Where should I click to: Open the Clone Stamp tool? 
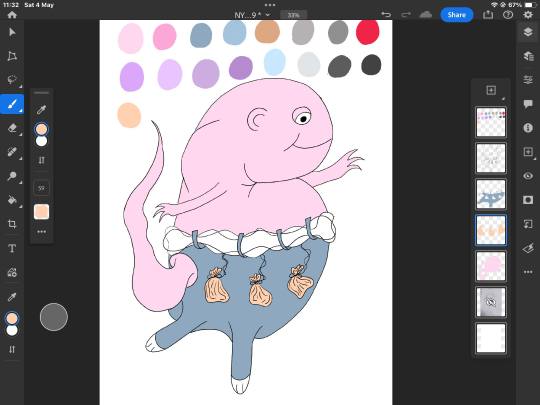pyautogui.click(x=12, y=176)
